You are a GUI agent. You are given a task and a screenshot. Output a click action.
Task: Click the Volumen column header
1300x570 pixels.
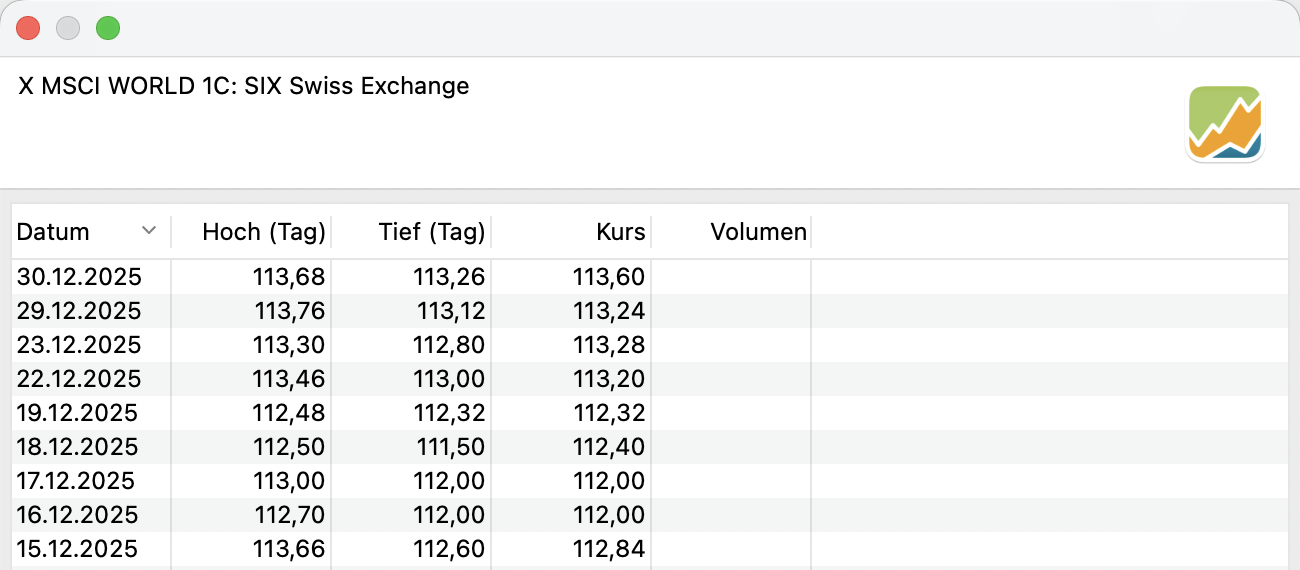tap(758, 232)
